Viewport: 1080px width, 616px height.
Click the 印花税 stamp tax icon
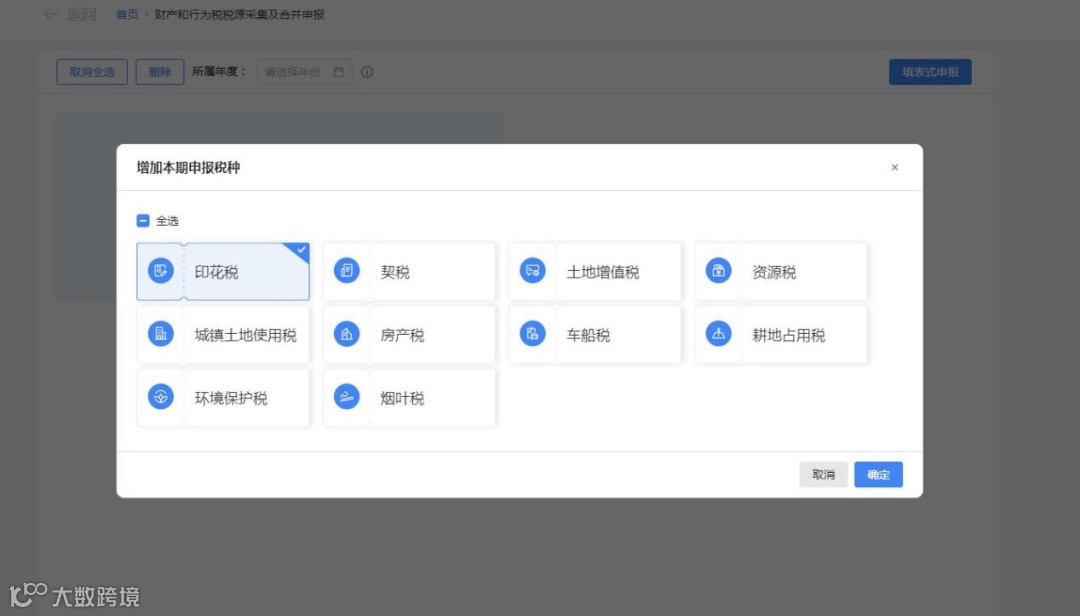160,271
